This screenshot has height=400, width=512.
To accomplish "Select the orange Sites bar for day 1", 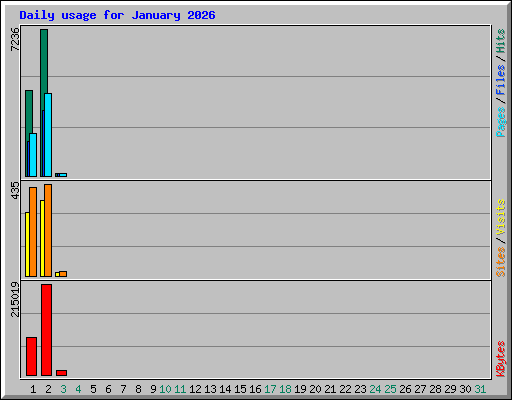I will tap(33, 232).
